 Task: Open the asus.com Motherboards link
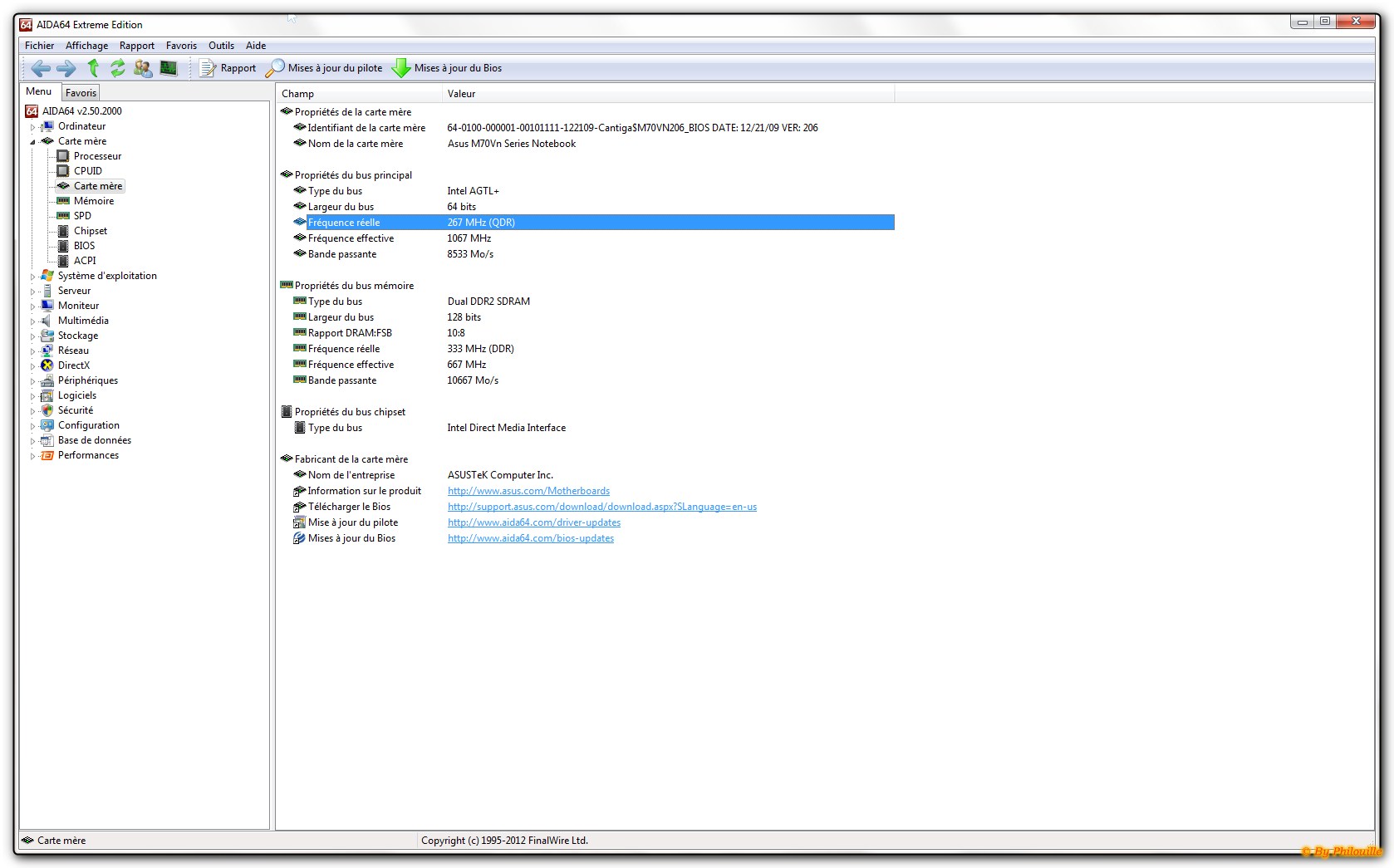(x=528, y=491)
